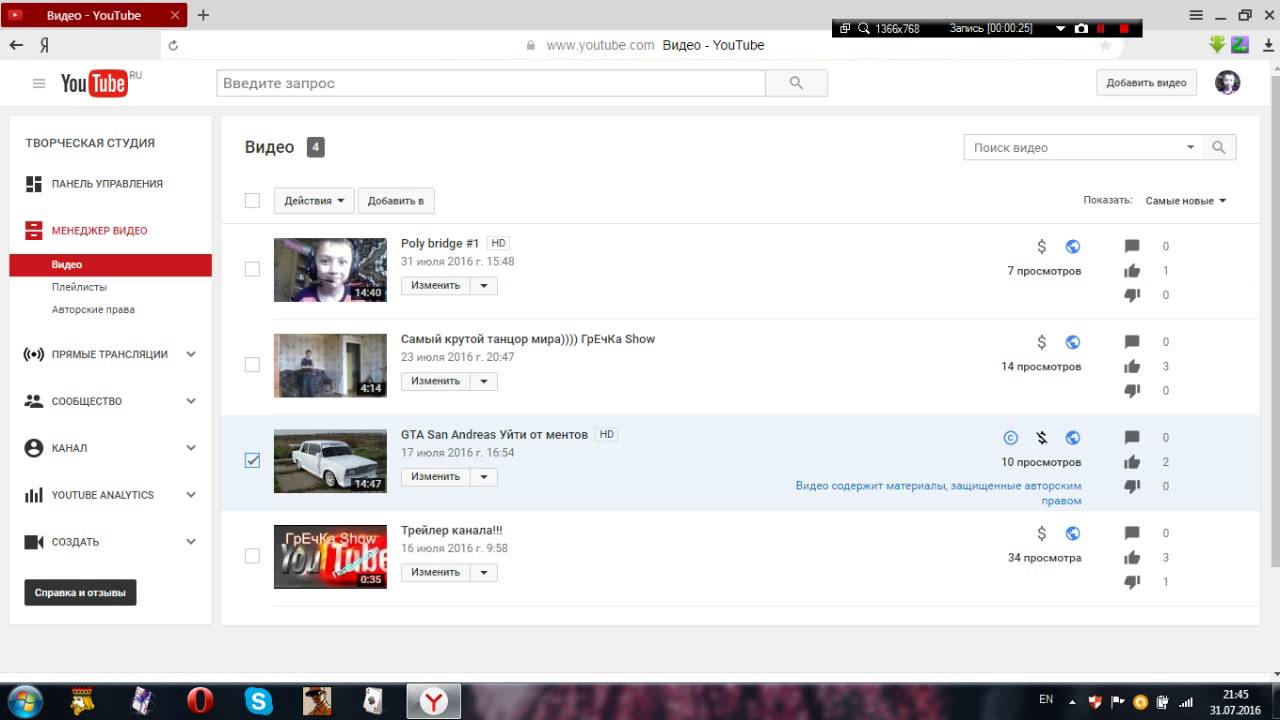Select checkbox for Трейлер канала!!!
The height and width of the screenshot is (720, 1280).
pyautogui.click(x=252, y=556)
